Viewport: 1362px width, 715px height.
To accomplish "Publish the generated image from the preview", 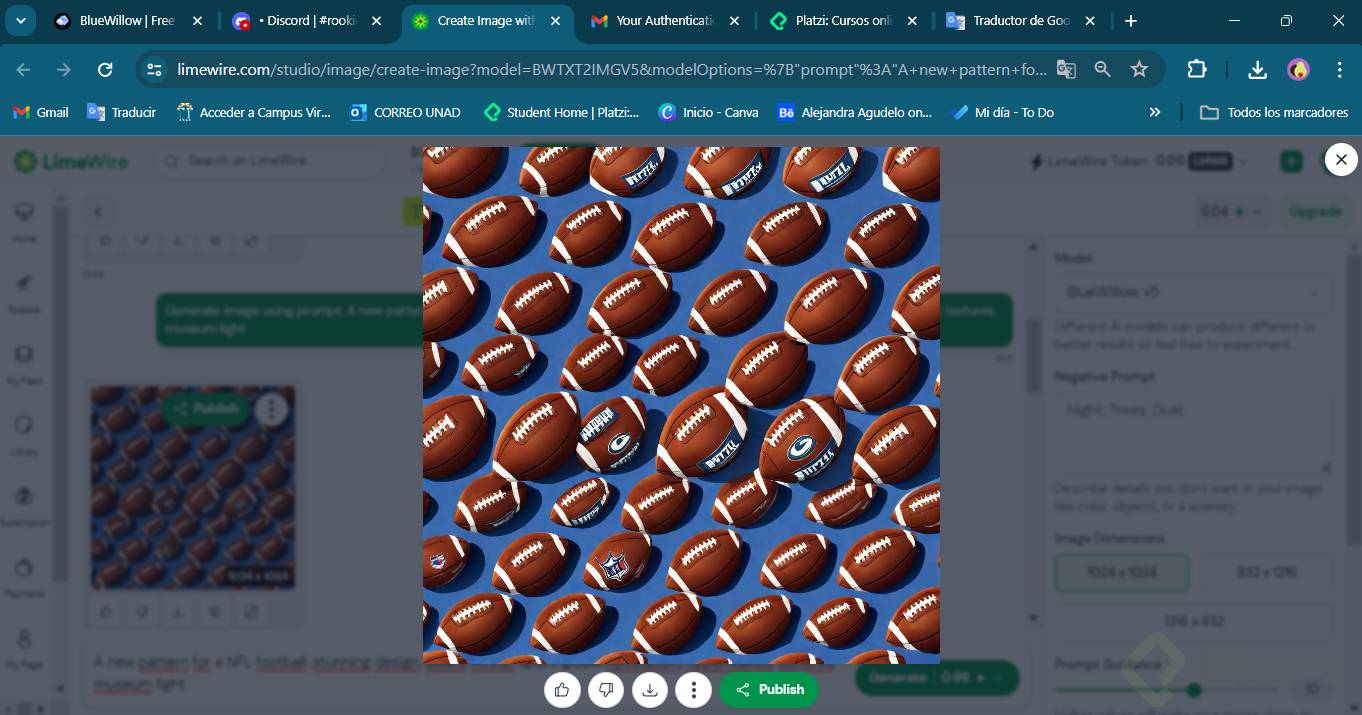I will click(x=769, y=690).
